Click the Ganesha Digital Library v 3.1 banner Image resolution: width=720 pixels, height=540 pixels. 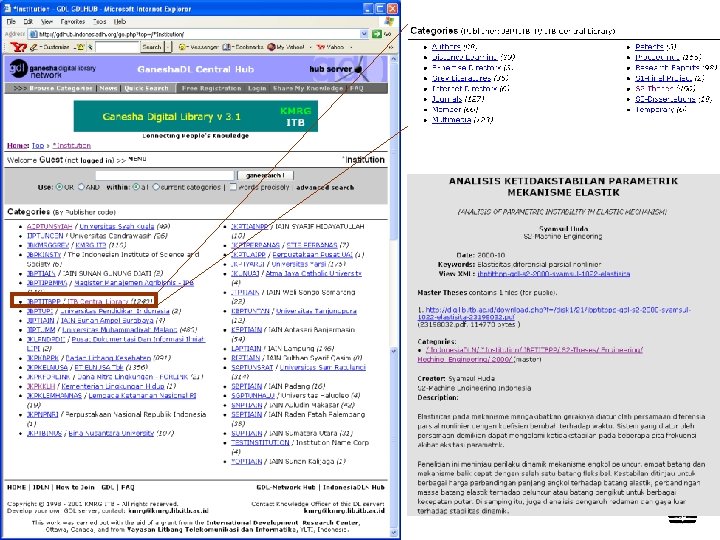pyautogui.click(x=196, y=116)
